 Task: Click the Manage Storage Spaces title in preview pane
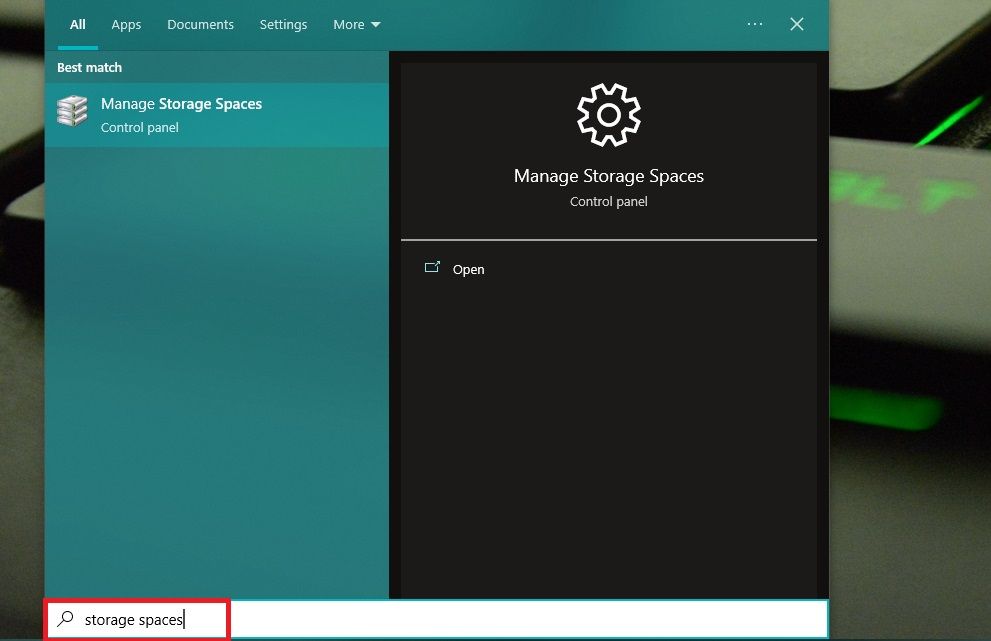click(608, 175)
